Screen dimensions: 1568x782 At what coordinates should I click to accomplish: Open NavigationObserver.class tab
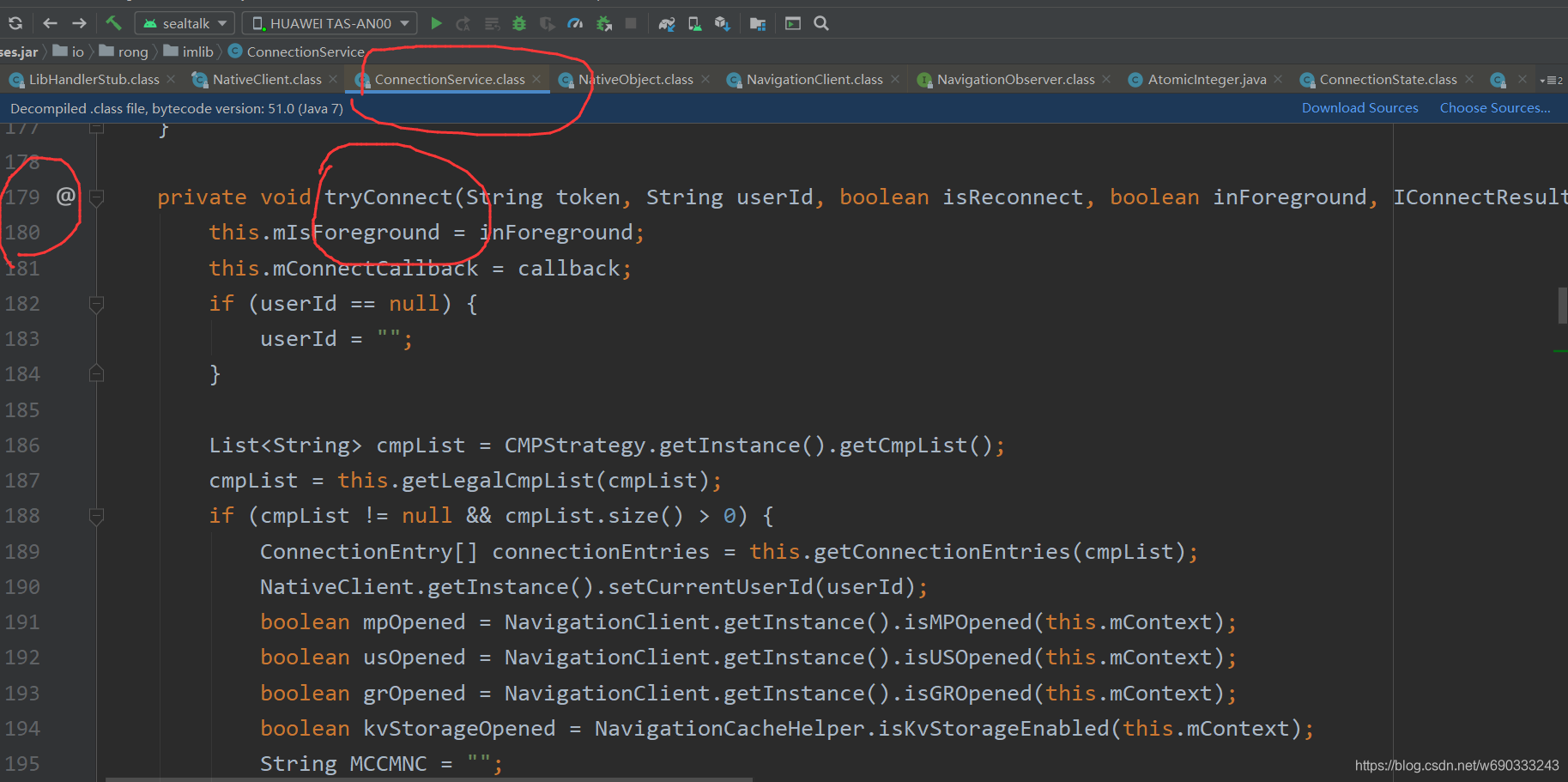1015,79
